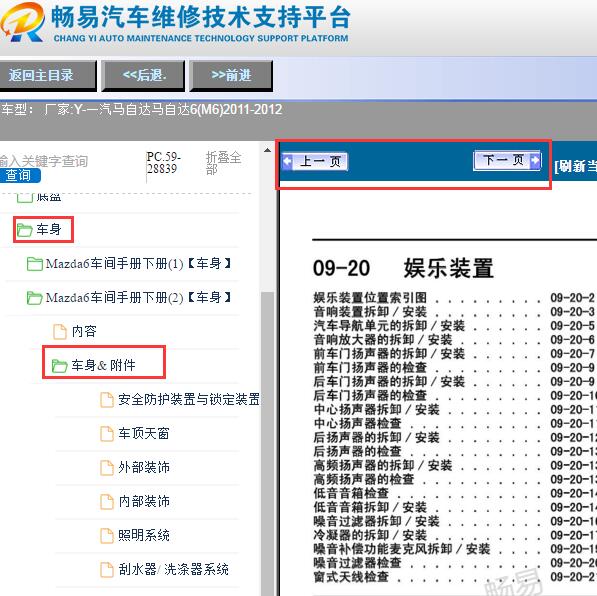This screenshot has height=596, width=597.
Task: Click 后车门扬声器的检查 contents line
Action: tap(455, 396)
